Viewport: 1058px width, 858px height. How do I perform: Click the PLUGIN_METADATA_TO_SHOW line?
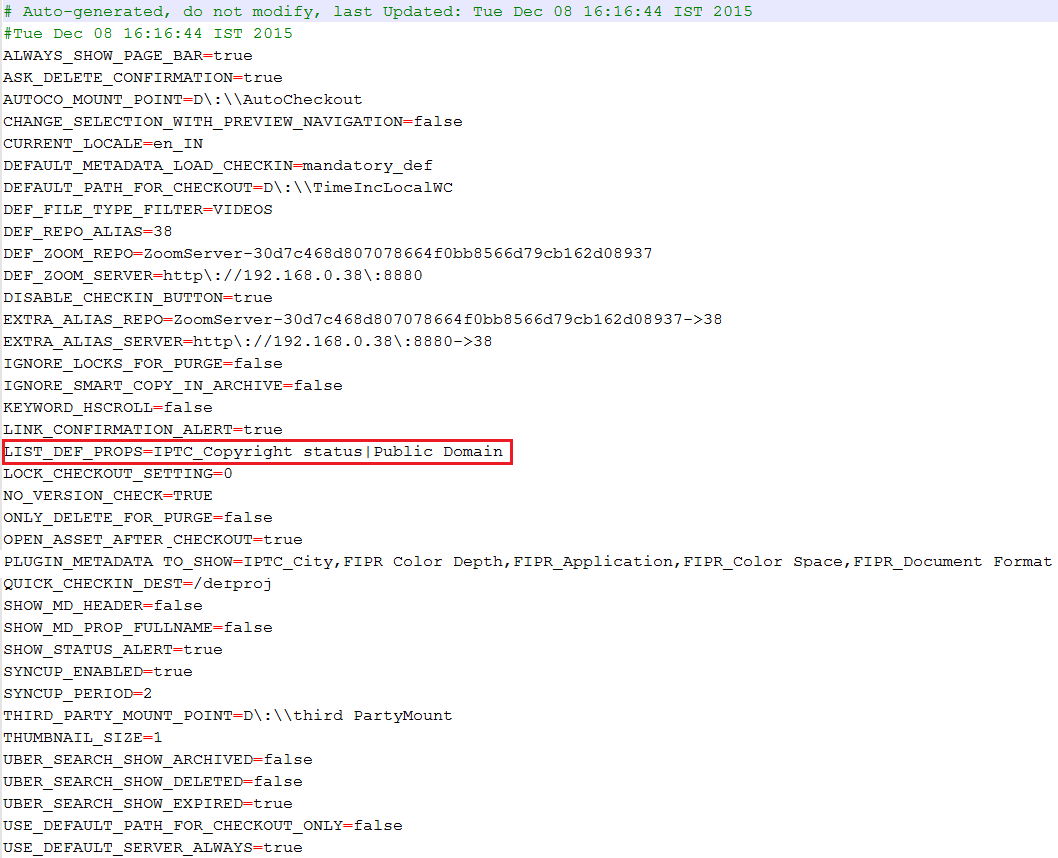[528, 561]
